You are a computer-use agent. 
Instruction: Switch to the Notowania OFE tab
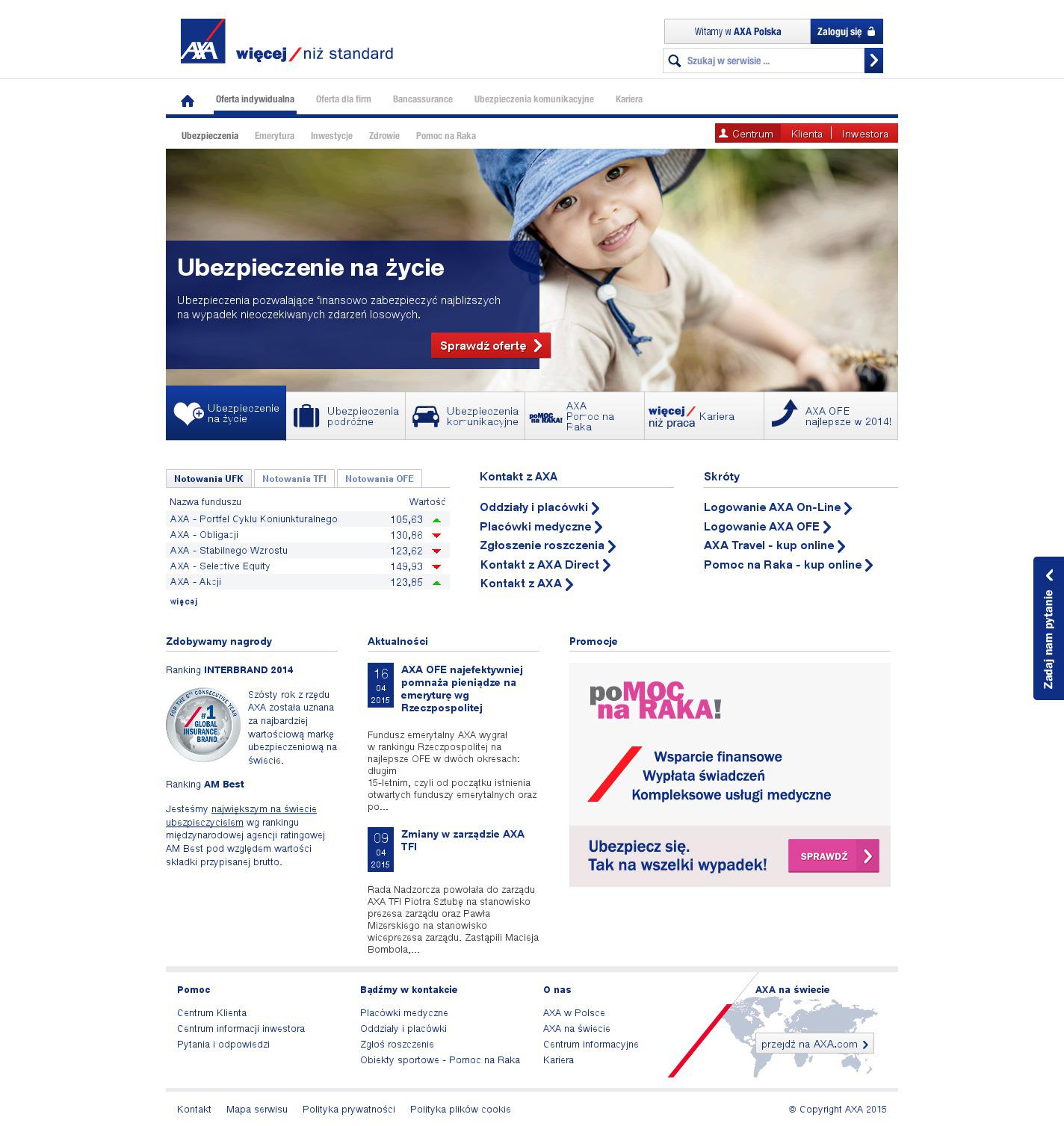click(x=380, y=479)
